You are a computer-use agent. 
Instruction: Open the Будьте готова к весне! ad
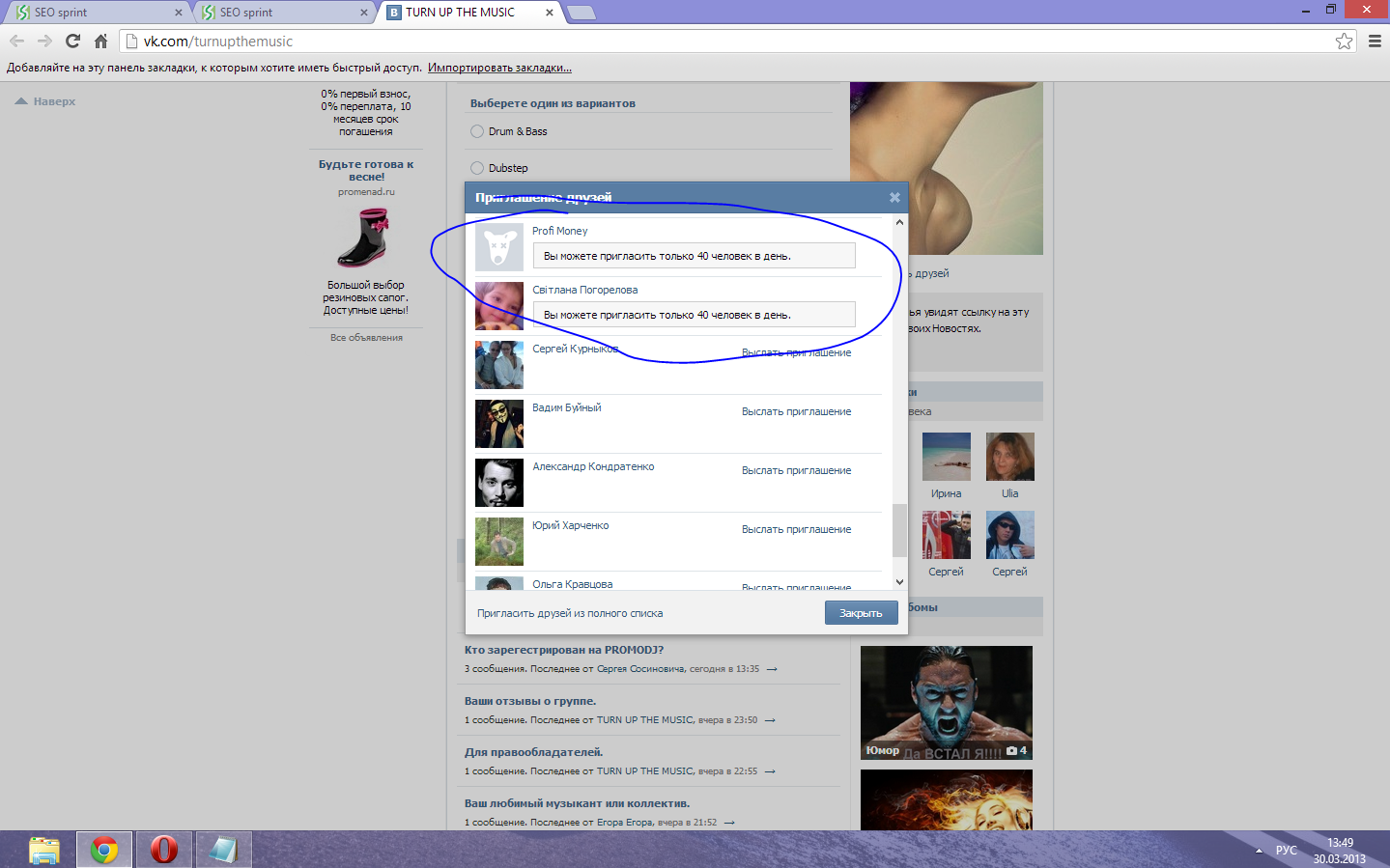click(366, 170)
